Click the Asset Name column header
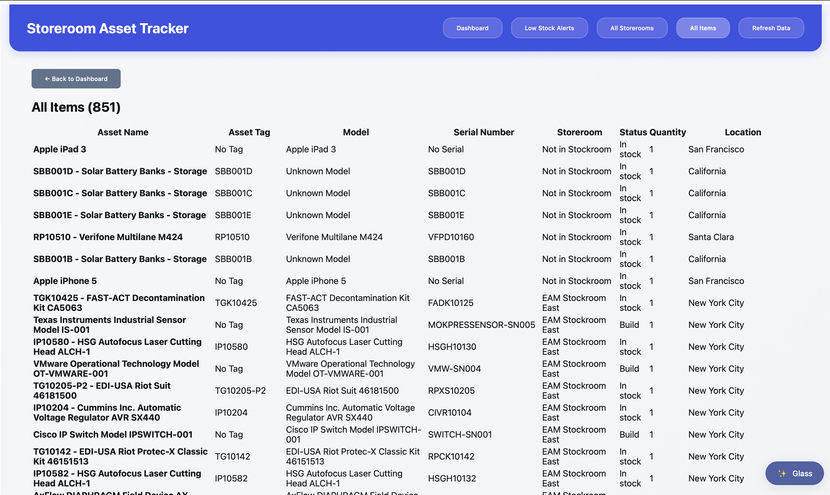Image resolution: width=830 pixels, height=495 pixels. pyautogui.click(x=122, y=132)
